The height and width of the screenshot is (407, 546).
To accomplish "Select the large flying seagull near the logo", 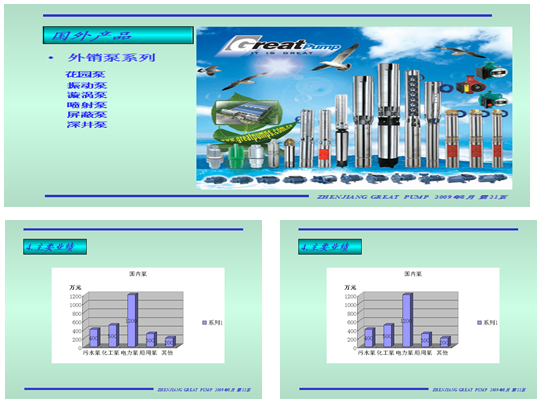I will point(336,58).
